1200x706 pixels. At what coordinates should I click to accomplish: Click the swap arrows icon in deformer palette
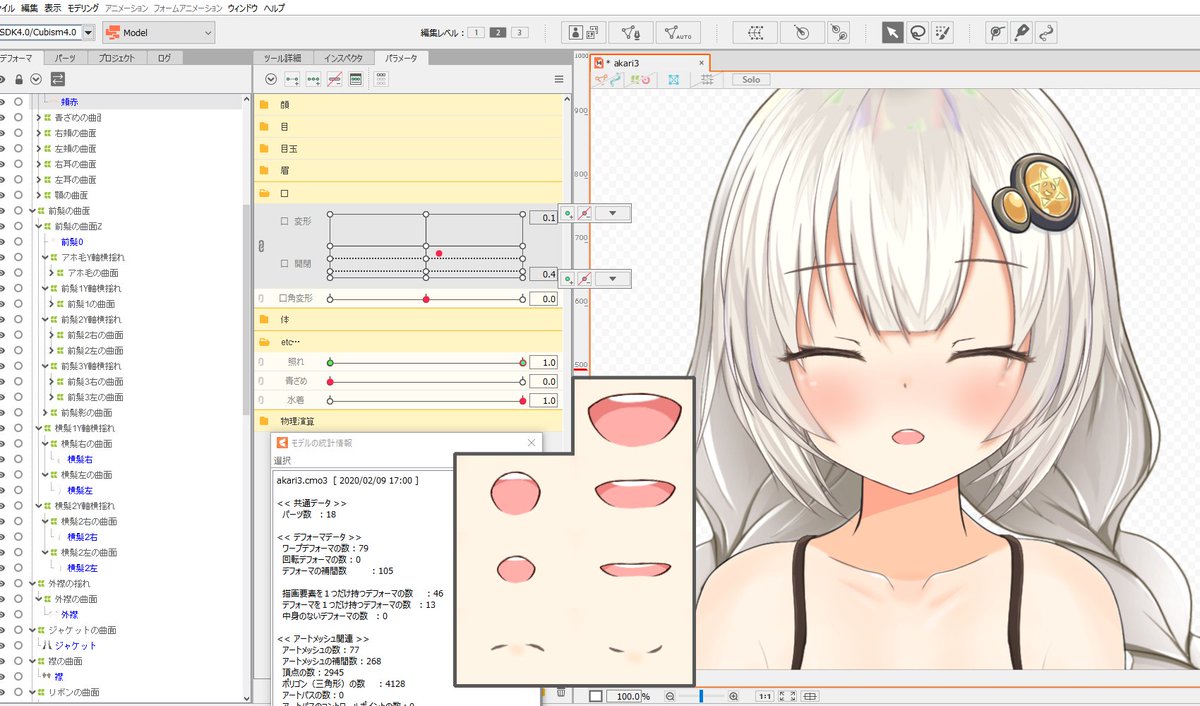coord(57,79)
